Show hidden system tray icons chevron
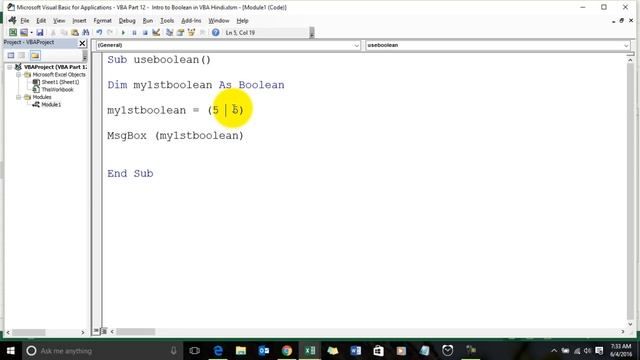This screenshot has width=640, height=360. pyautogui.click(x=553, y=351)
